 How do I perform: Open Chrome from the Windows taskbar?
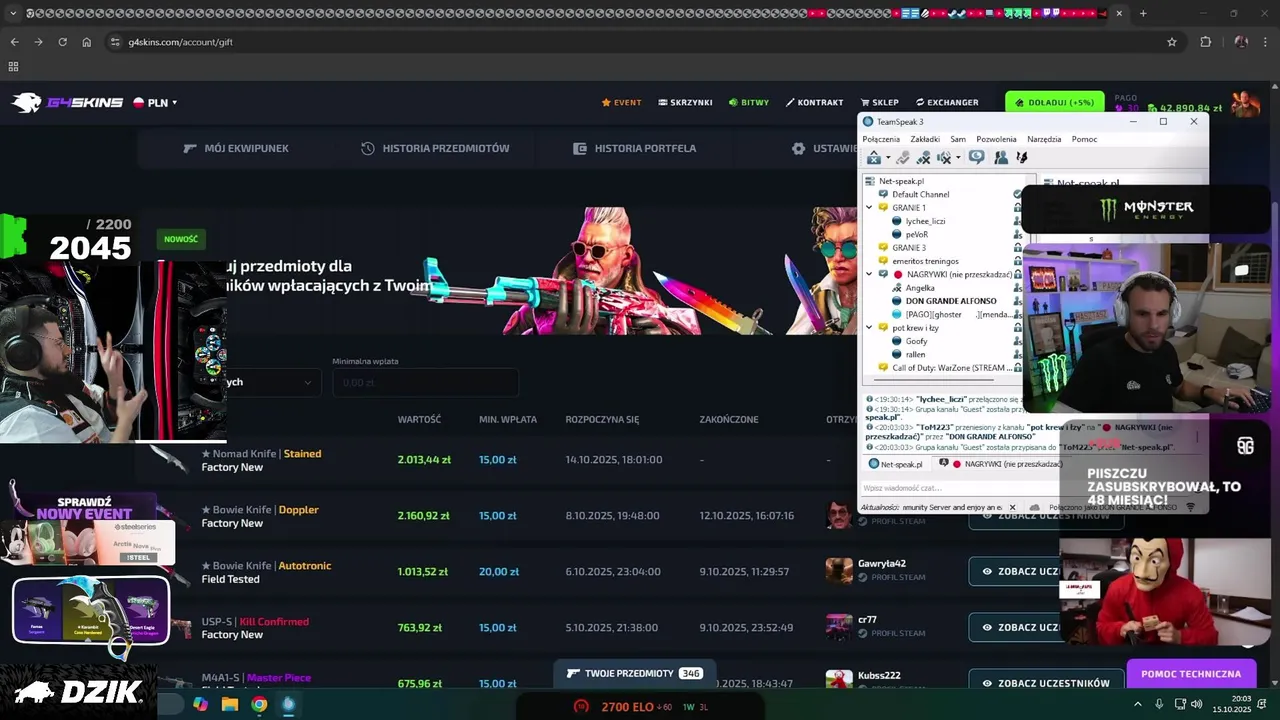[259, 704]
